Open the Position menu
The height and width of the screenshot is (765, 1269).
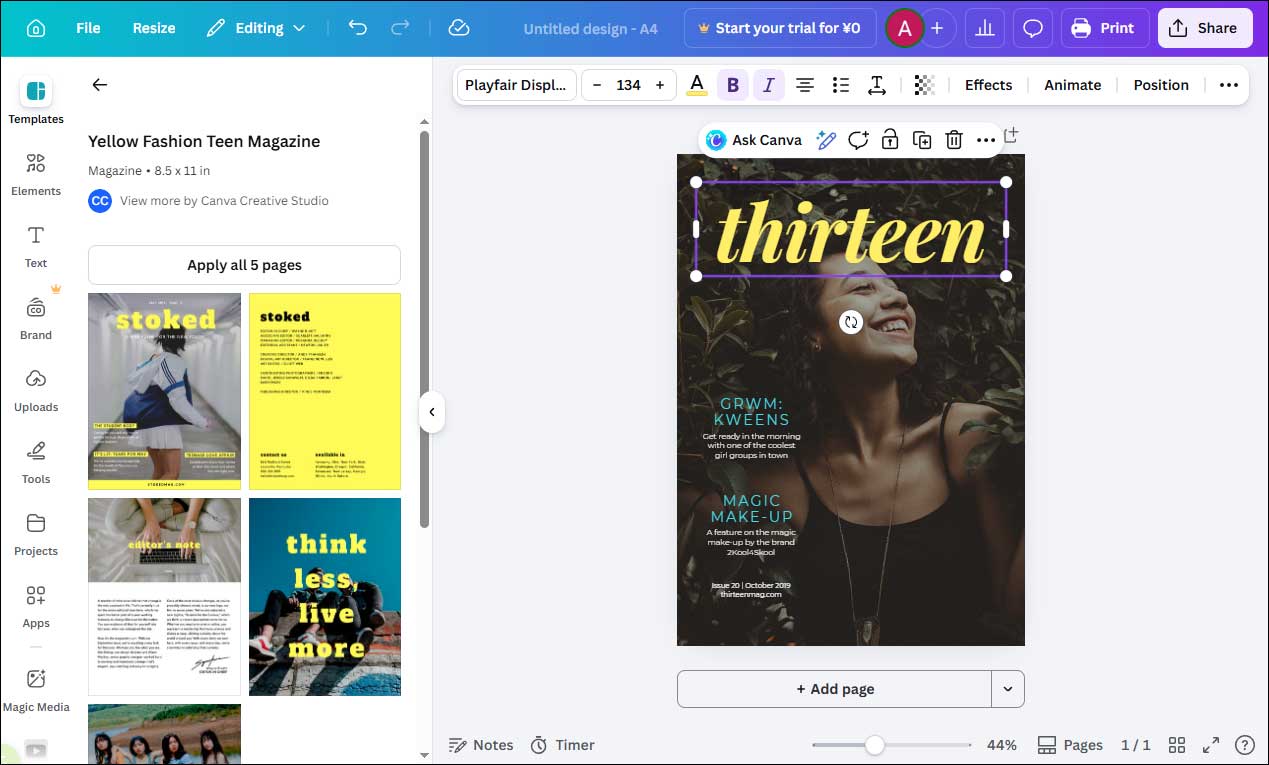pyautogui.click(x=1160, y=85)
